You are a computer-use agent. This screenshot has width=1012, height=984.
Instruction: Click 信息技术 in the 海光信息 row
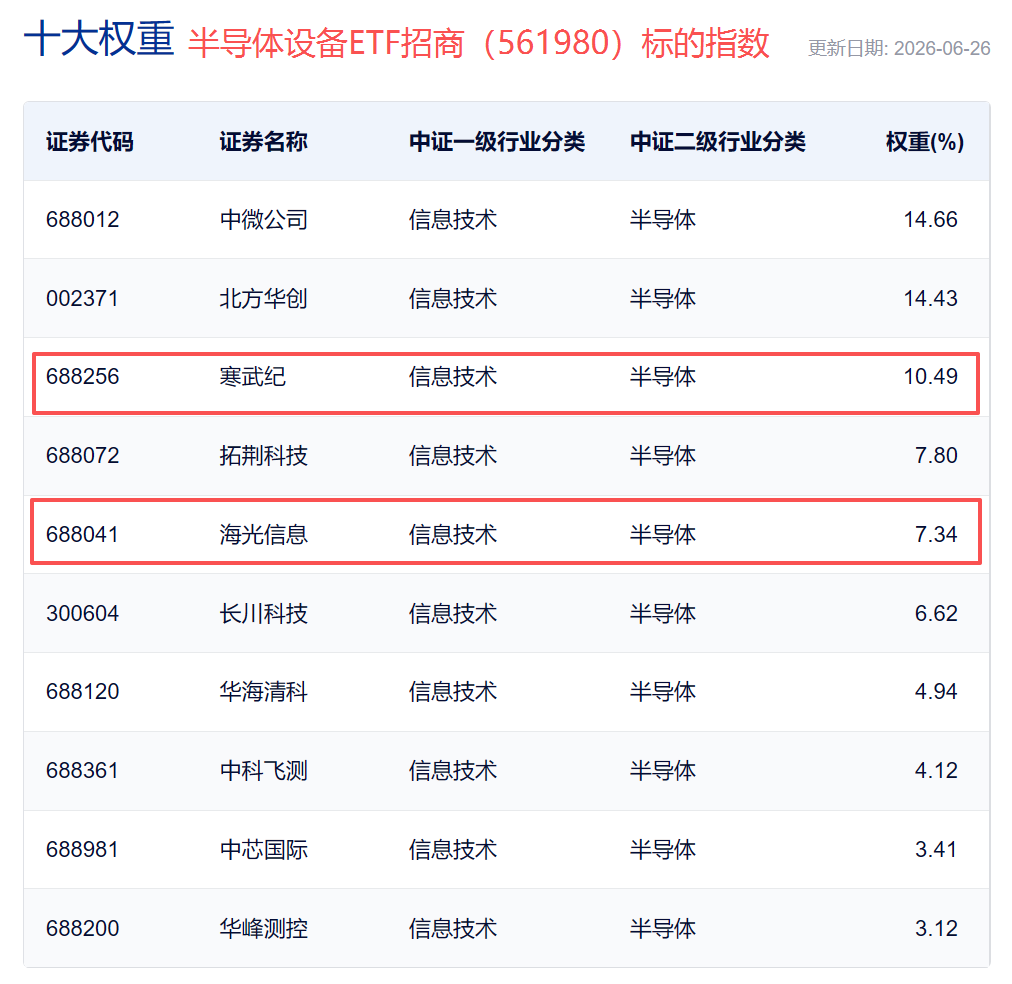click(453, 535)
